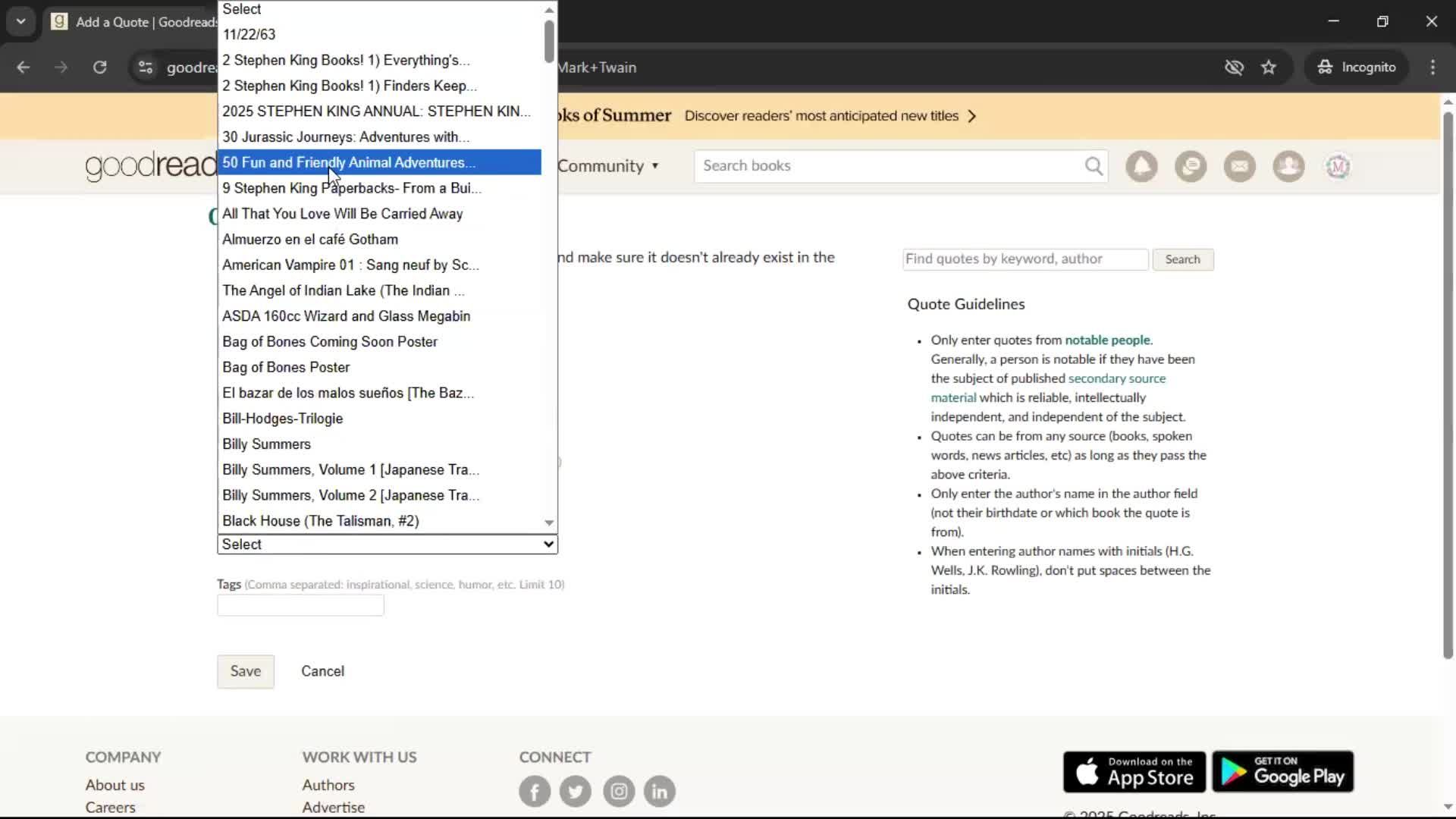Viewport: 1456px width, 819px height.
Task: Open Goodreads LinkedIn page icon
Action: coord(660,792)
